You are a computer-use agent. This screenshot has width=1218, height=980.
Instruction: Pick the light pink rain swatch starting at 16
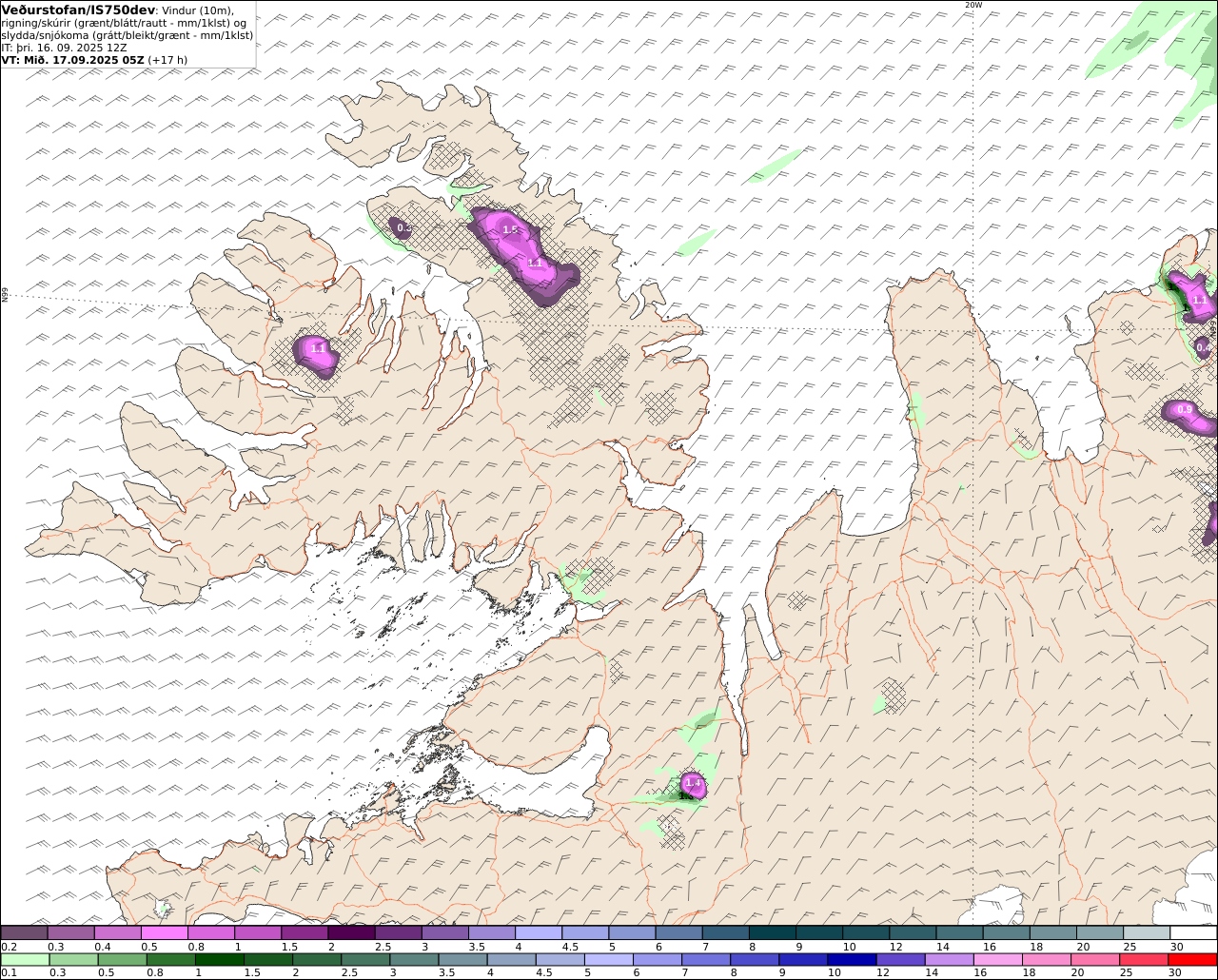click(996, 960)
